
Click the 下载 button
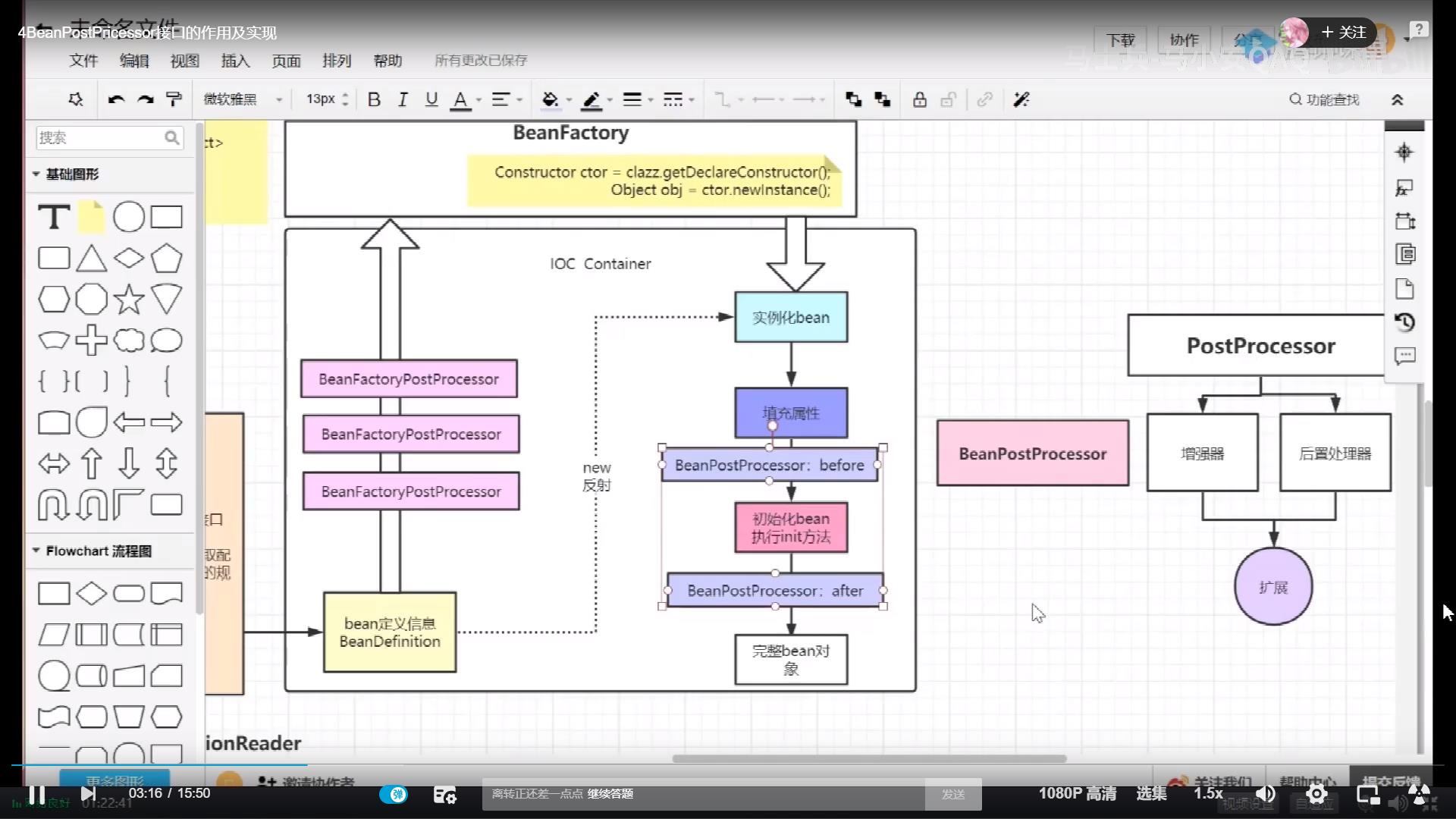[1120, 39]
